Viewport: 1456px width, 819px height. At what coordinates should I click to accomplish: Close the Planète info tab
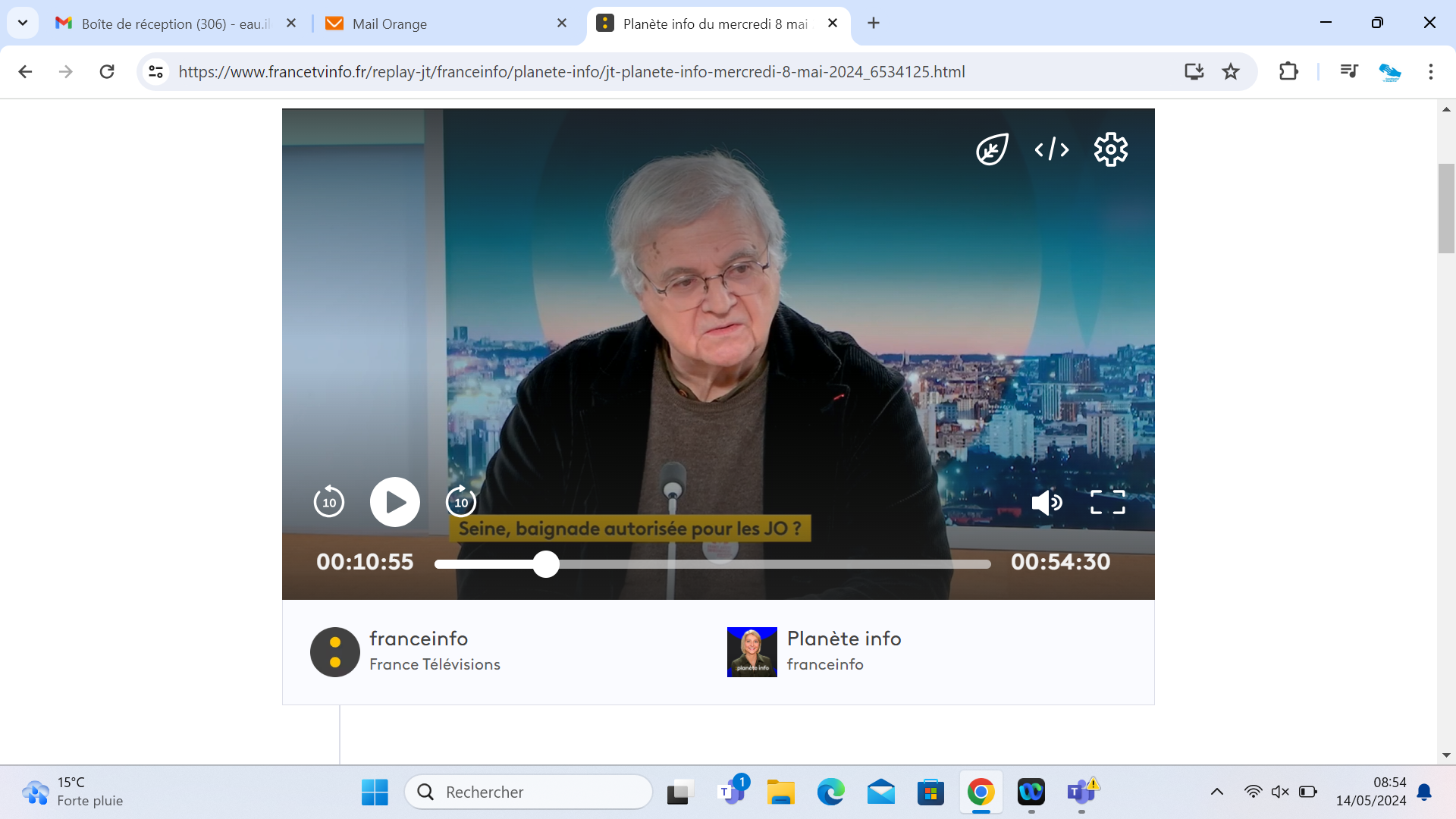click(x=833, y=24)
